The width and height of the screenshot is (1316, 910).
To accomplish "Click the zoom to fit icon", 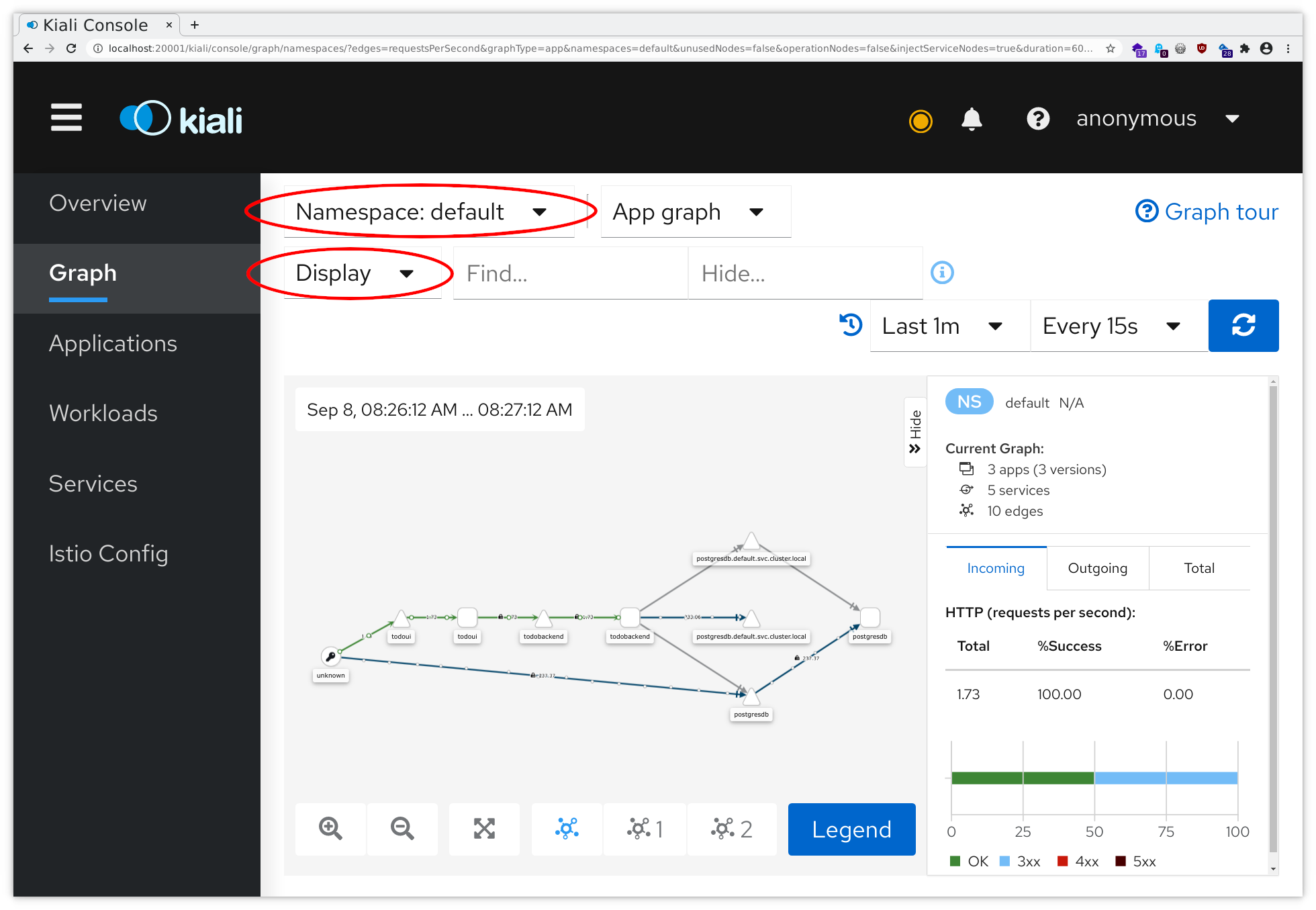I will pyautogui.click(x=484, y=829).
